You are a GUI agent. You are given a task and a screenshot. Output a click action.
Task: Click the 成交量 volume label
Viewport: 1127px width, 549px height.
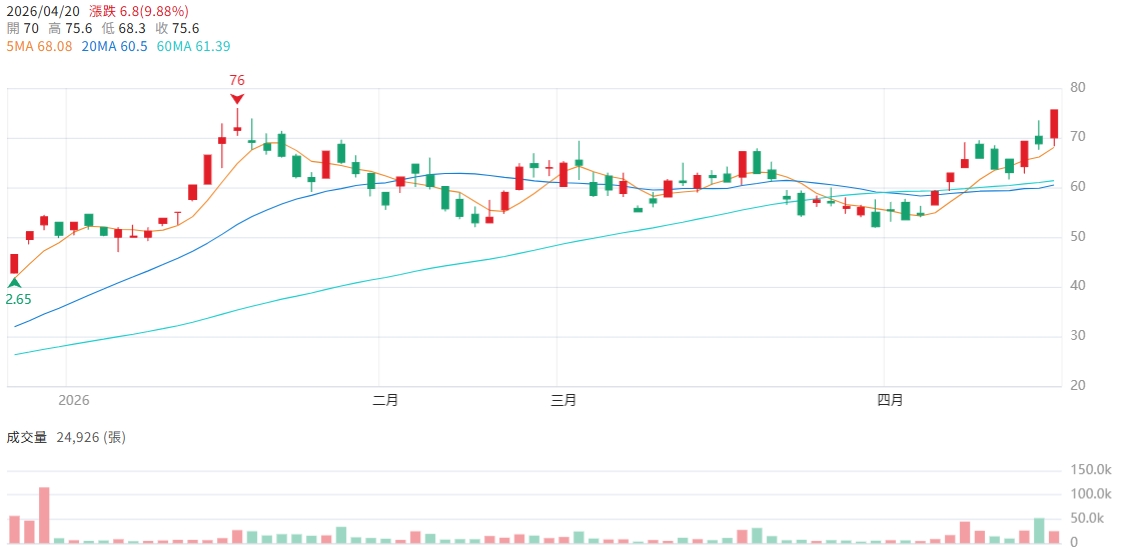pos(27,437)
